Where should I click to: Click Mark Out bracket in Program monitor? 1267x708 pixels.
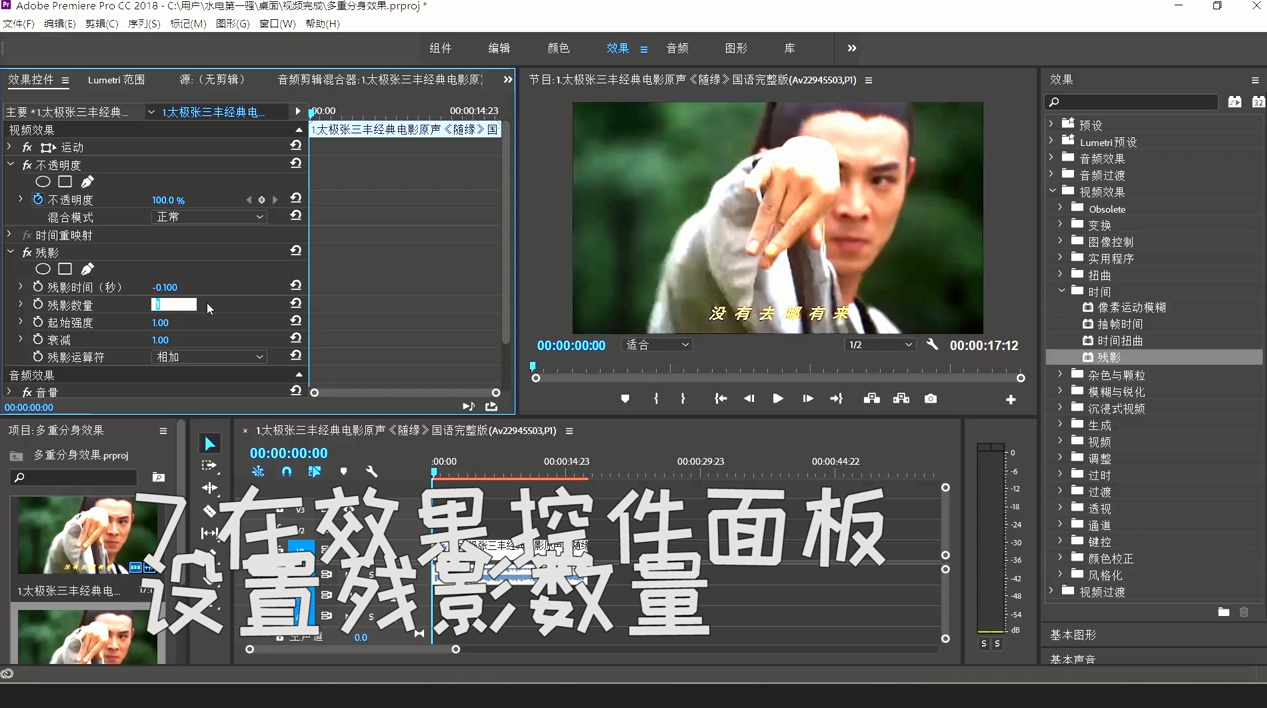(x=683, y=398)
